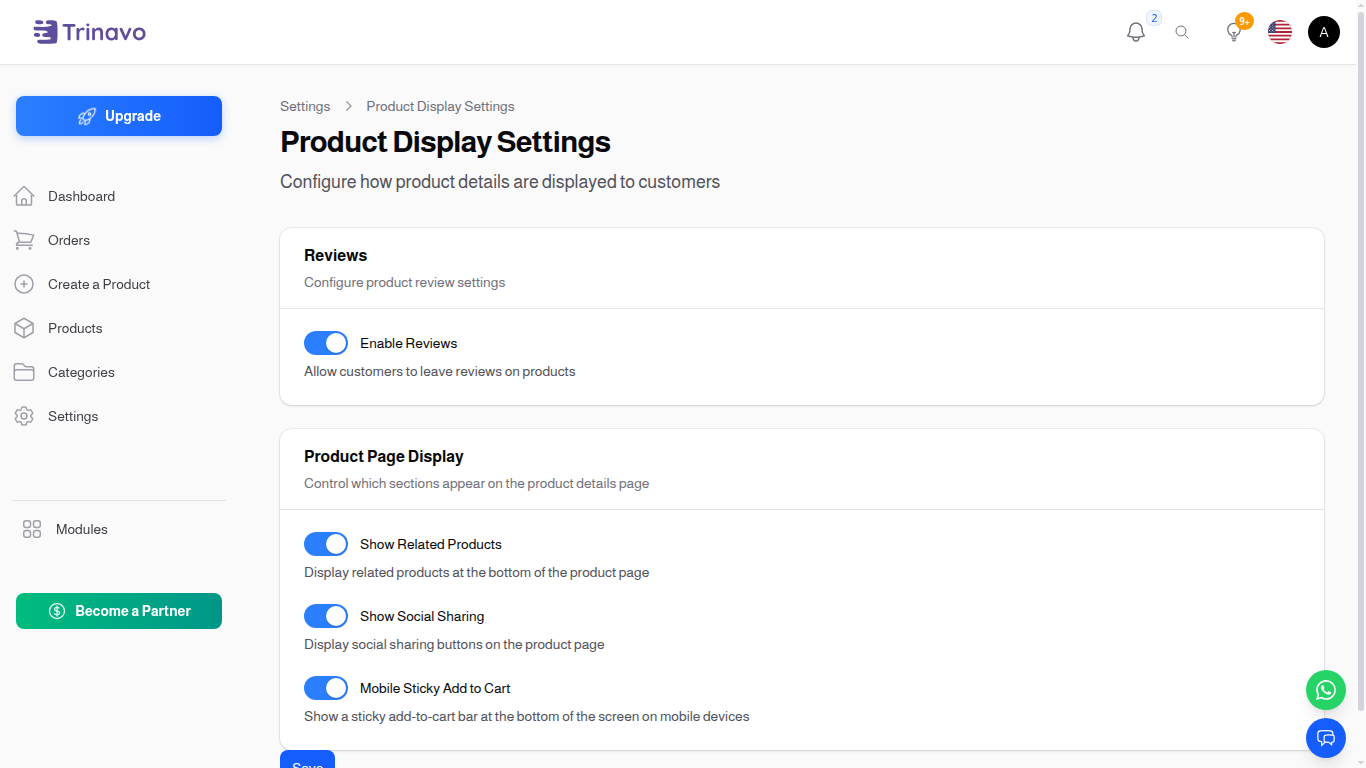Open the lightbulb tips icon
This screenshot has height=768, width=1366.
coord(1234,32)
